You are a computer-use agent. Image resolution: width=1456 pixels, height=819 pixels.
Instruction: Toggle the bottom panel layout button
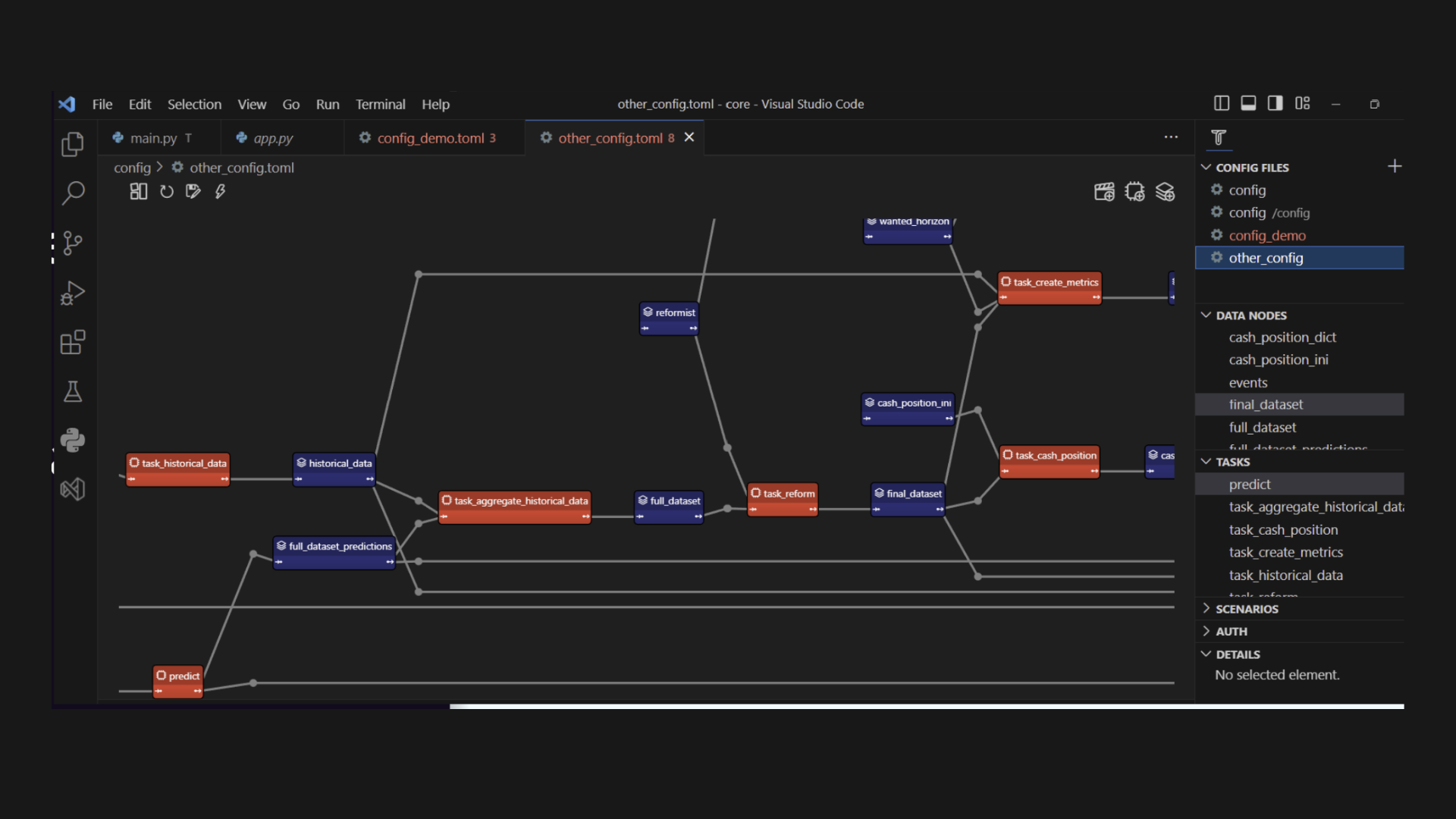click(1248, 104)
